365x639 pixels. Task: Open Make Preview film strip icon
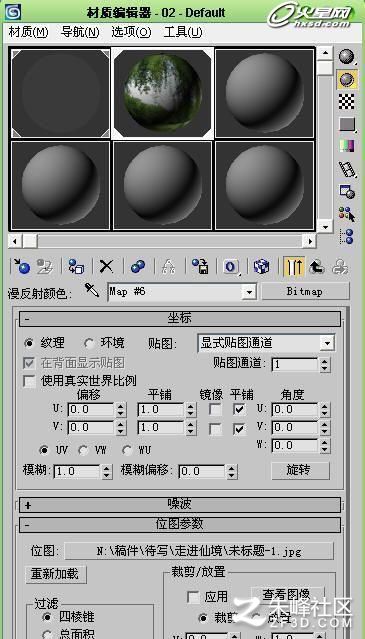point(347,169)
